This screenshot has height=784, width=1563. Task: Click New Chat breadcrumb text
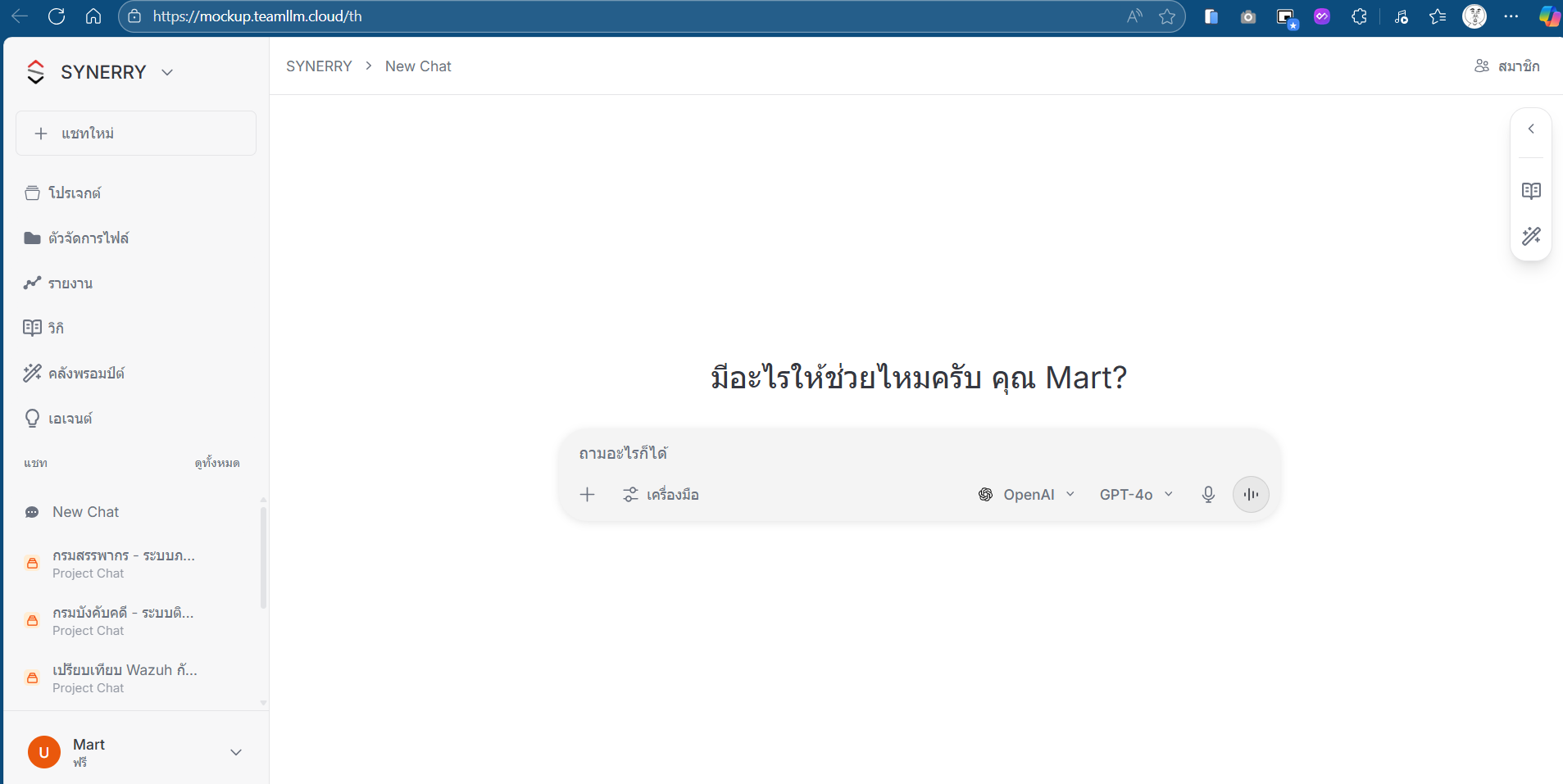pyautogui.click(x=418, y=66)
